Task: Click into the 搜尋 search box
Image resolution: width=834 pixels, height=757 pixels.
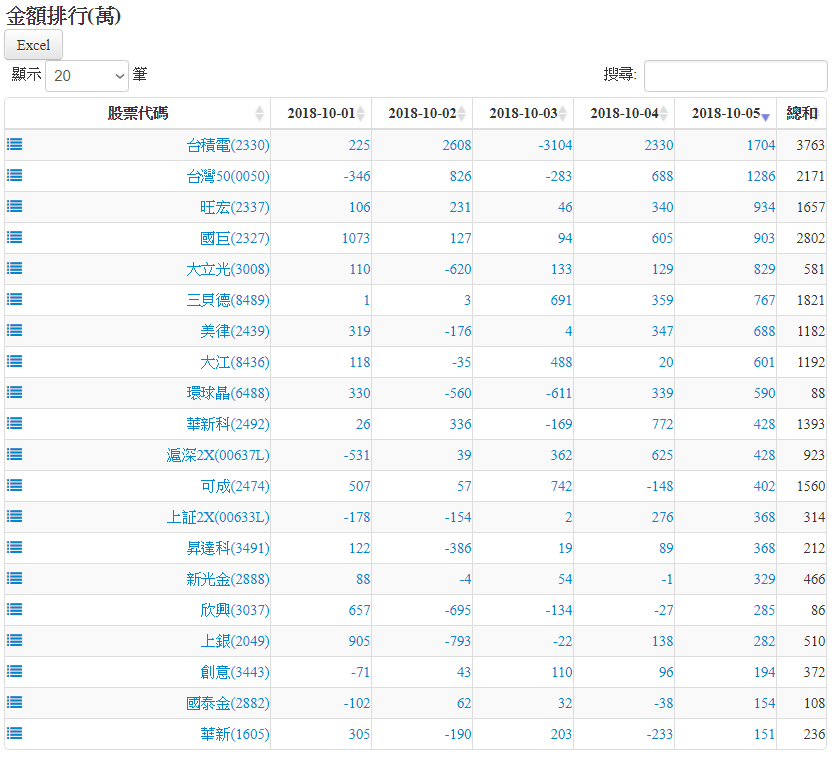Action: 735,75
